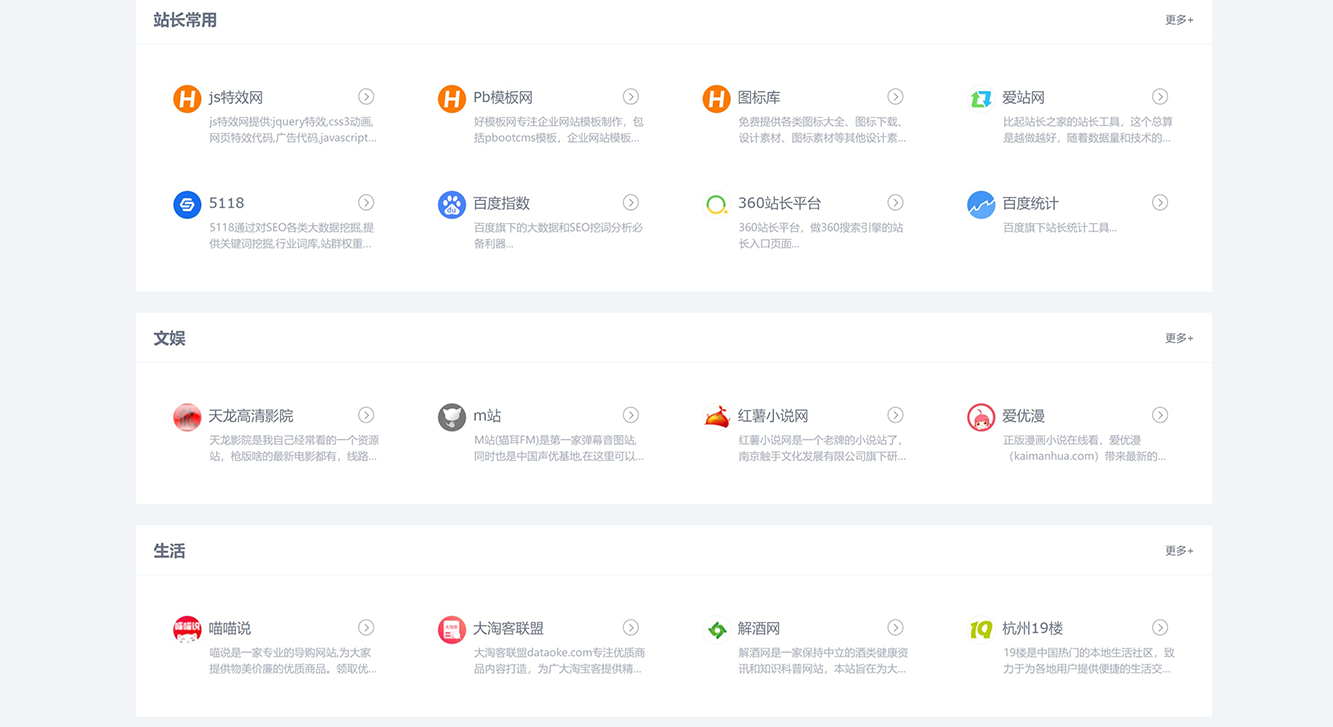Viewport: 1333px width, 727px height.
Task: Select the Pb模板网 site icon
Action: [452, 97]
